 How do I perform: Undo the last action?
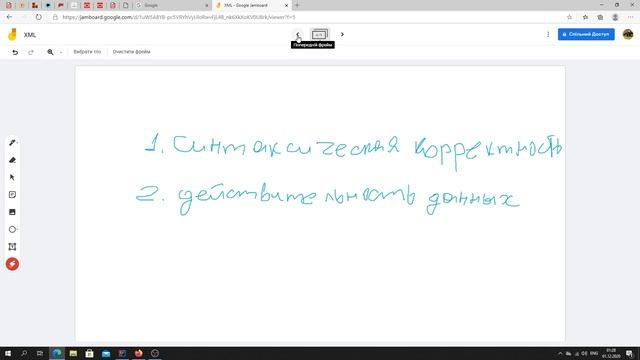point(15,52)
